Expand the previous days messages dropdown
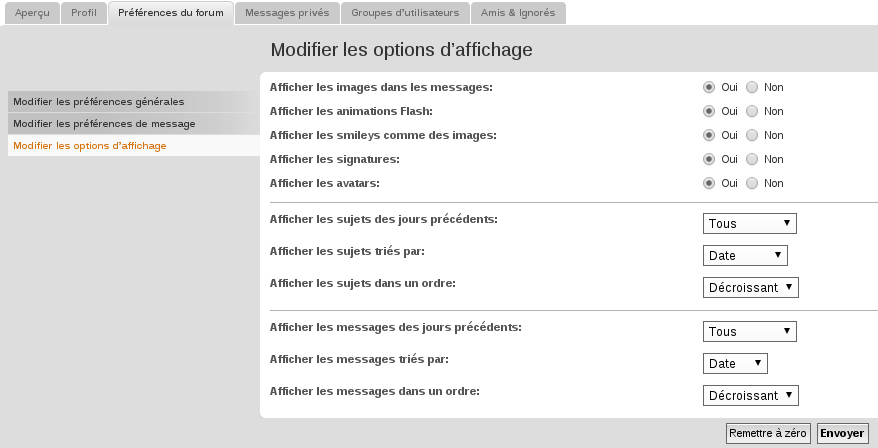The width and height of the screenshot is (878, 448). click(750, 331)
